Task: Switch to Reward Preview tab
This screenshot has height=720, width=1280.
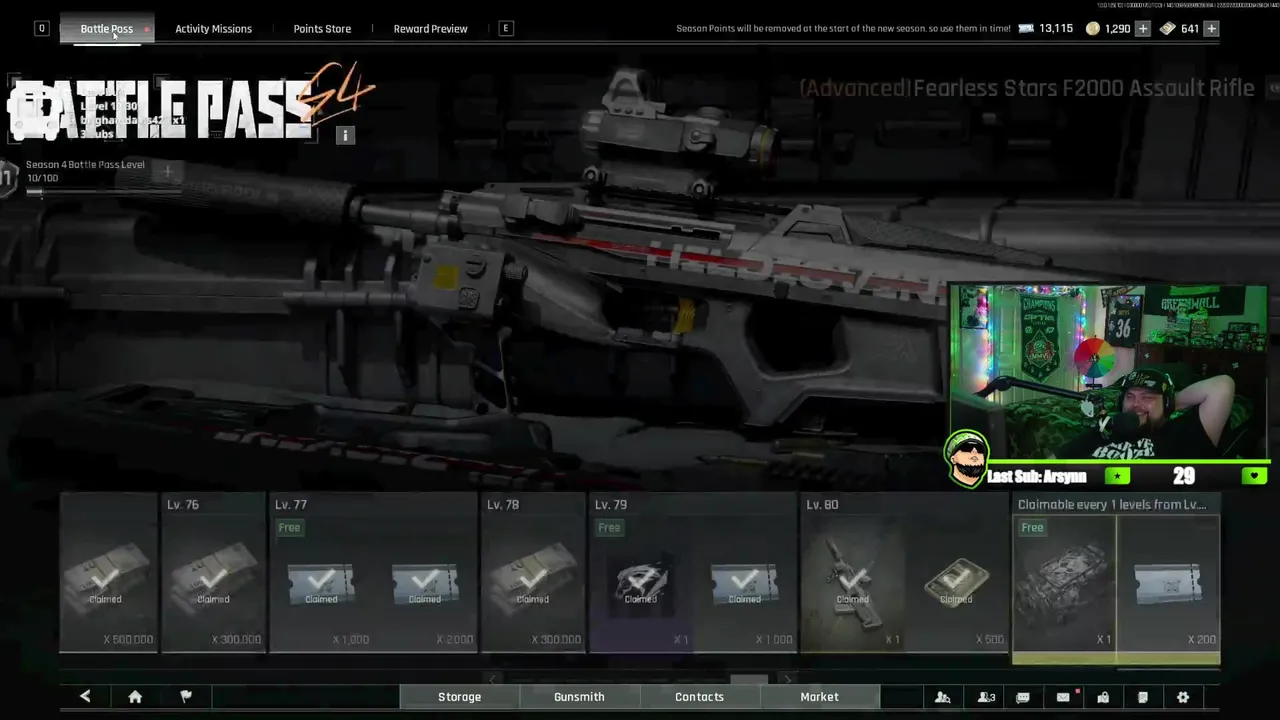Action: point(430,29)
